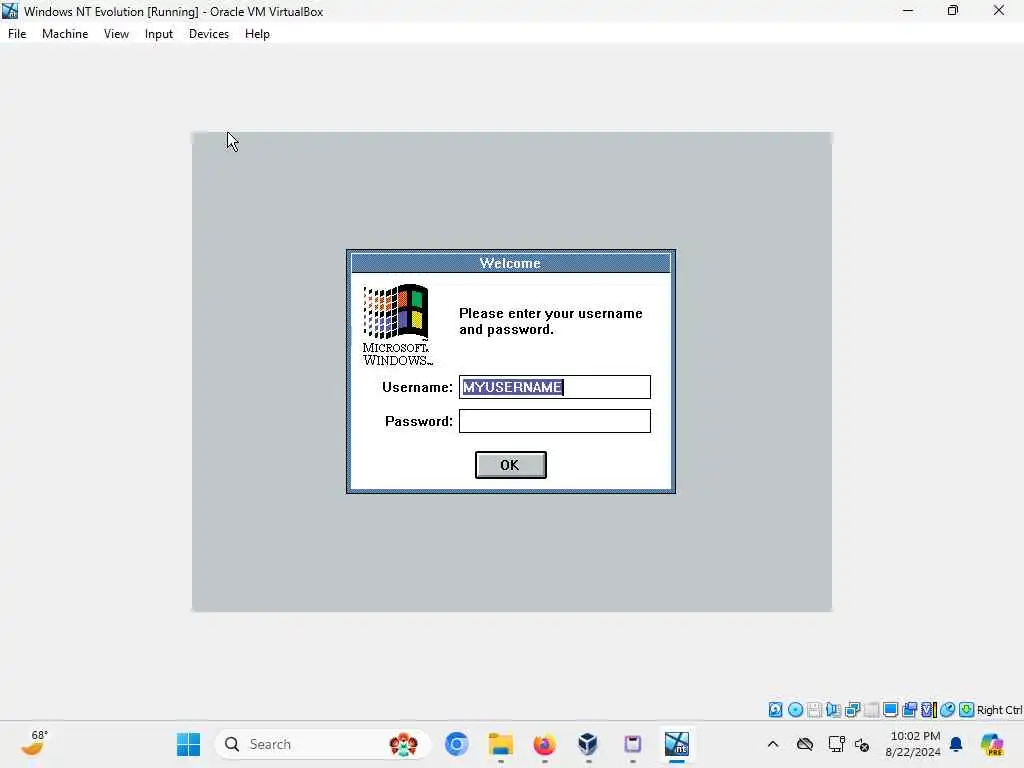1024x768 pixels.
Task: Click the network tray icon
Action: (836, 744)
